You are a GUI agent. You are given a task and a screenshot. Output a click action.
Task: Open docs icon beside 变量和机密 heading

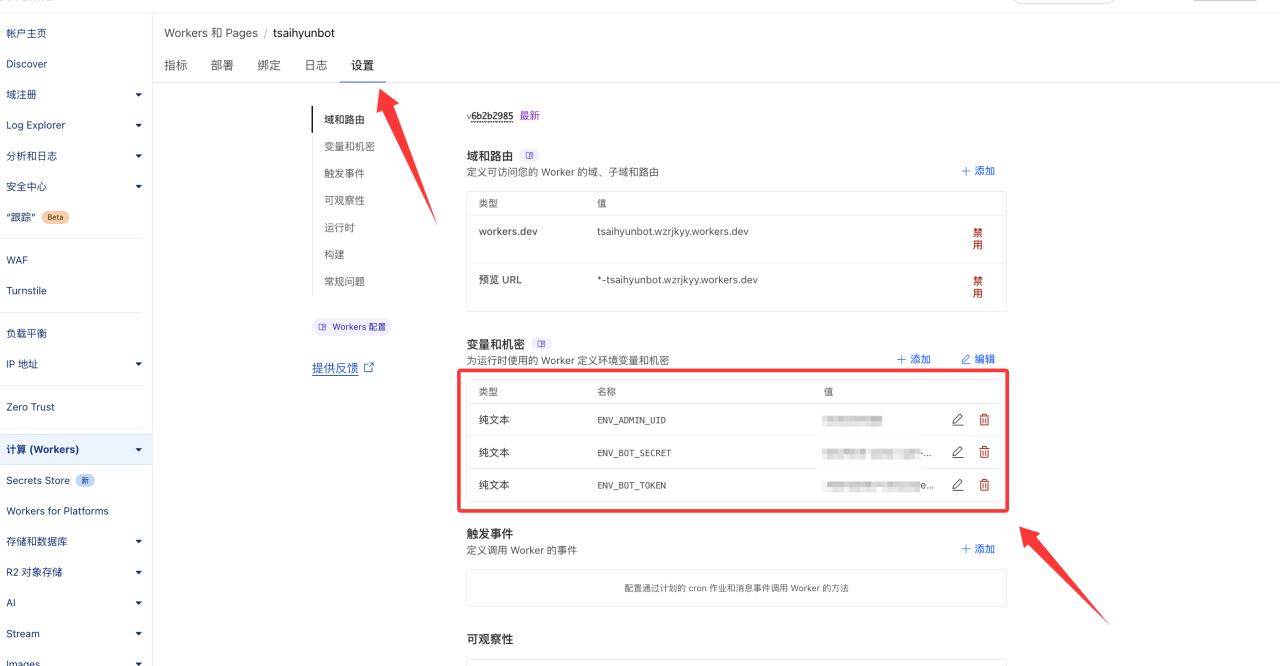tap(542, 344)
